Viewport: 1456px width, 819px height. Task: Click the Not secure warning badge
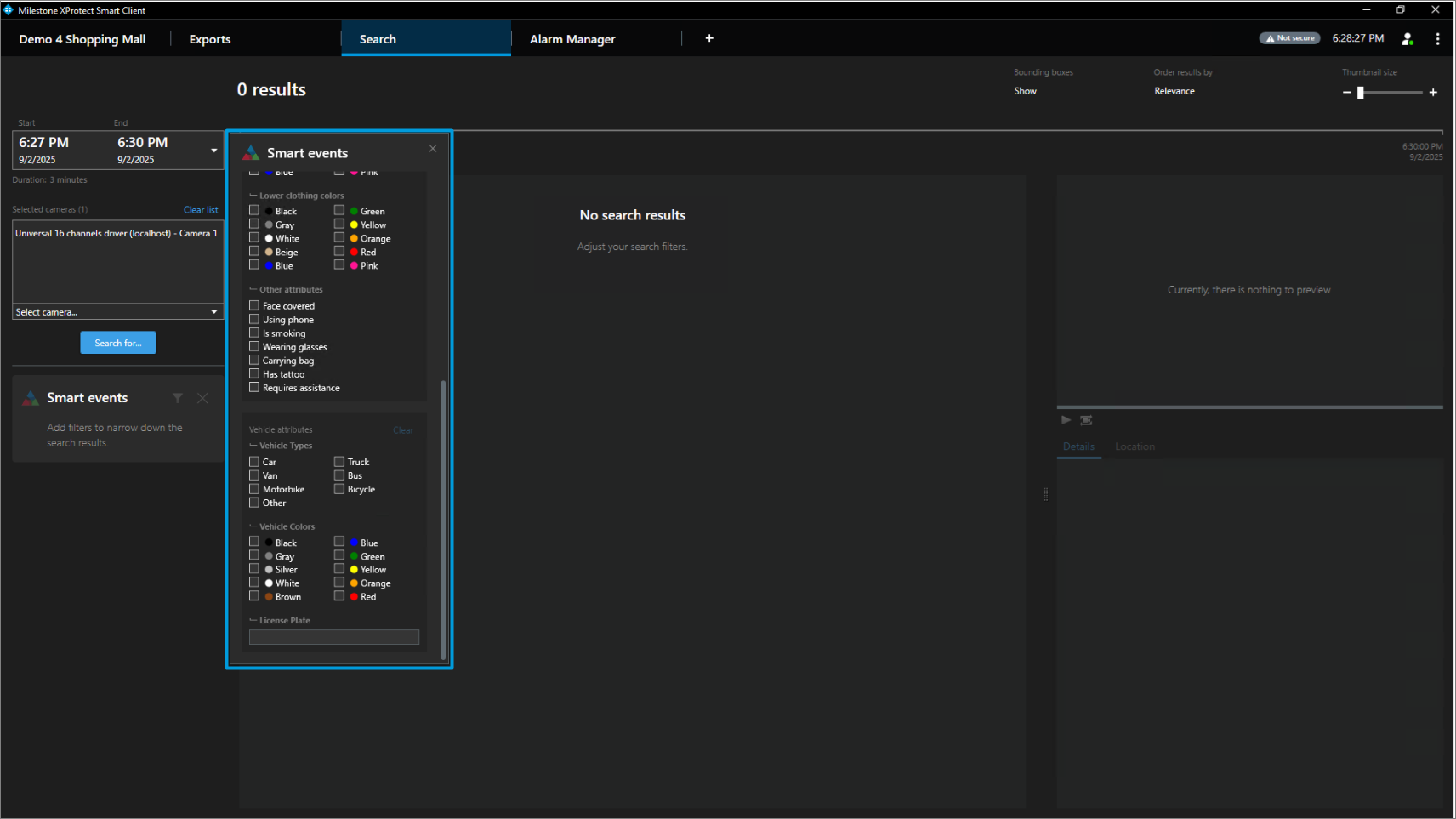(x=1289, y=38)
